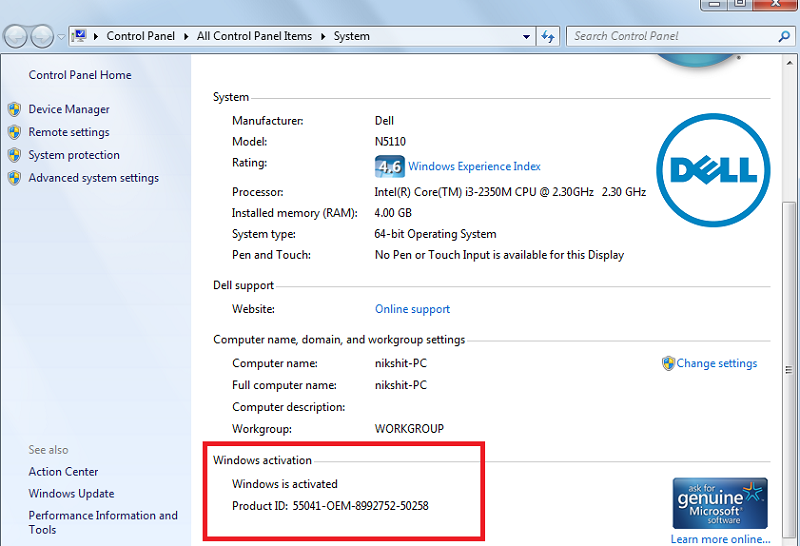Image resolution: width=800 pixels, height=546 pixels.
Task: Select System breadcrumb
Action: click(352, 36)
